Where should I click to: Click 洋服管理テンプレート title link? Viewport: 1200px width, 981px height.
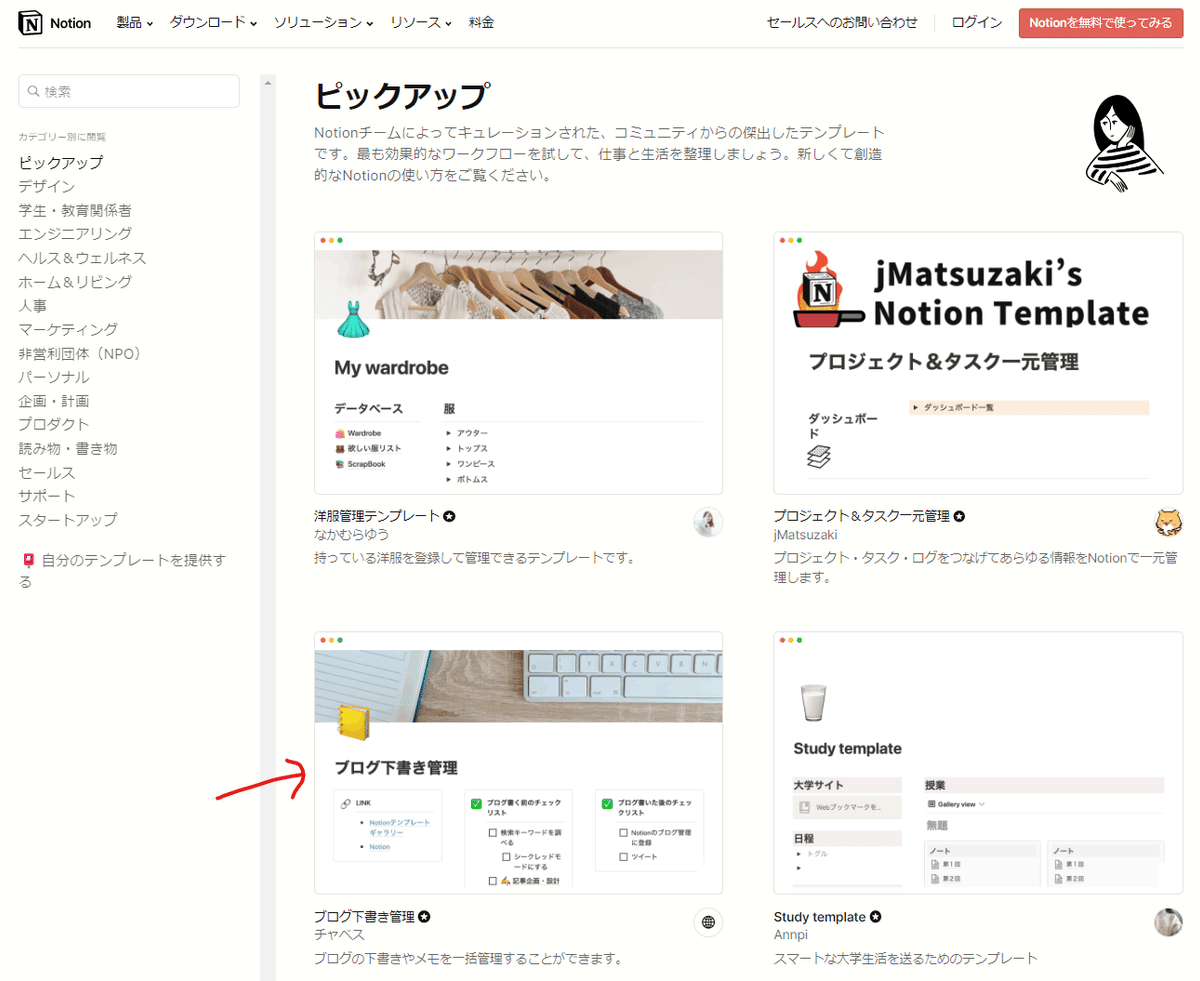[377, 517]
